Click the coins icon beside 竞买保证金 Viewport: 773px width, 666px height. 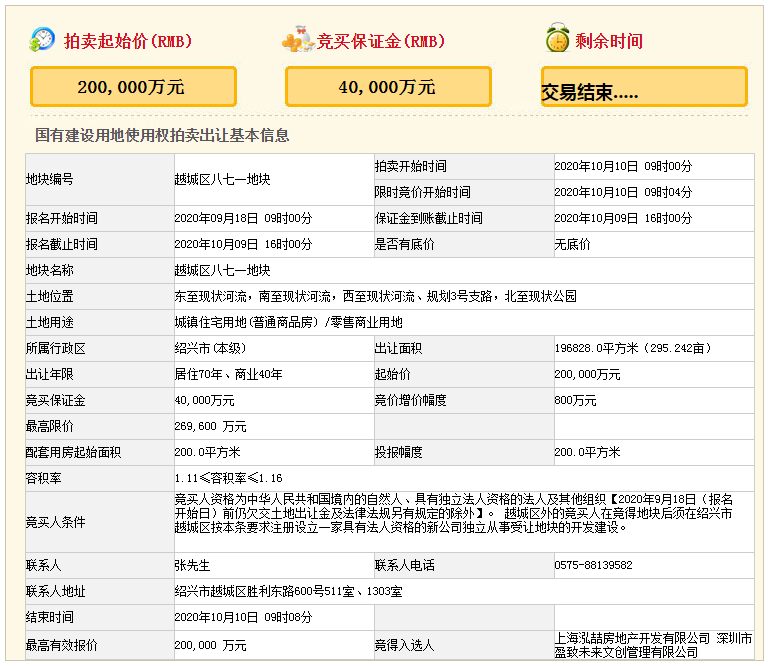(298, 39)
